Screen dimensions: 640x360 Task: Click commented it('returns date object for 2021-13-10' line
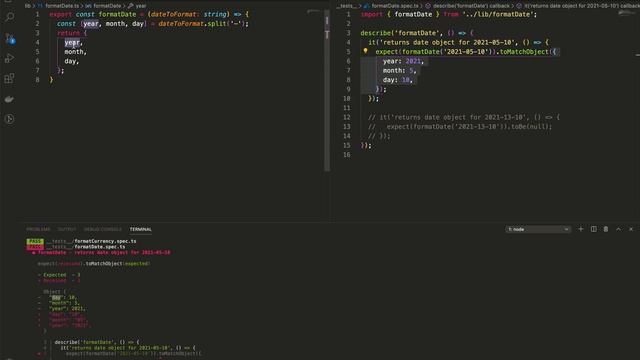(x=464, y=117)
